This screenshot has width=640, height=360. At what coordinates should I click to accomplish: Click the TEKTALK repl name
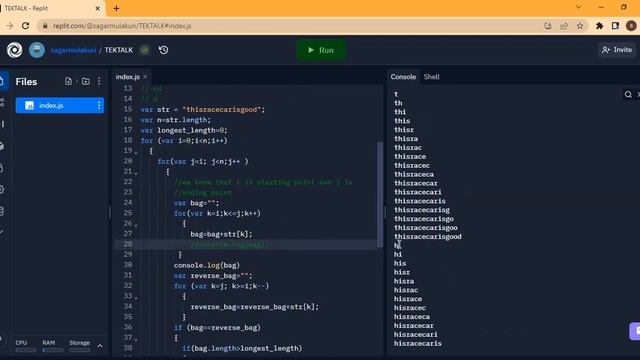click(x=119, y=50)
